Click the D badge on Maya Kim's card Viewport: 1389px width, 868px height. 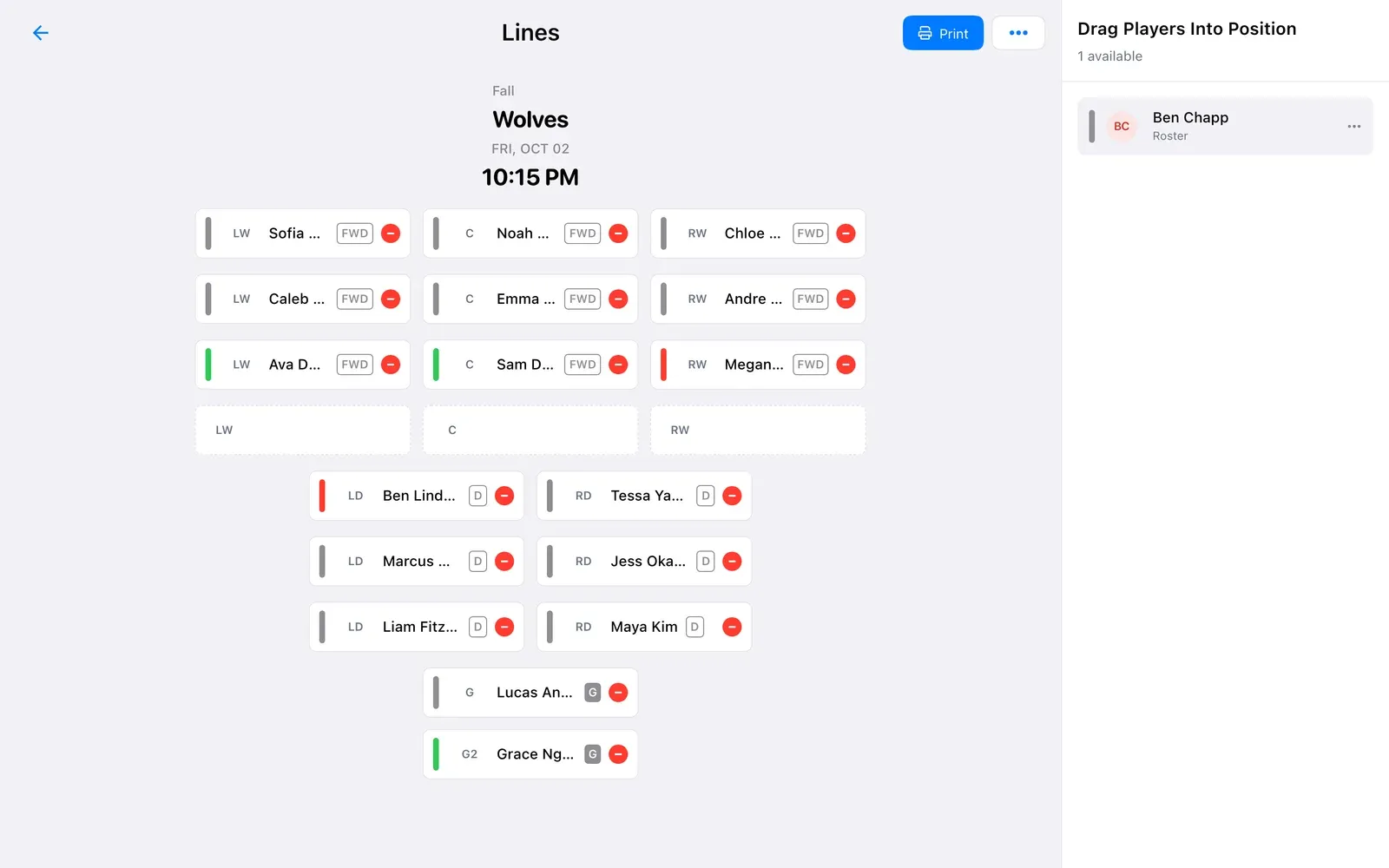point(694,627)
